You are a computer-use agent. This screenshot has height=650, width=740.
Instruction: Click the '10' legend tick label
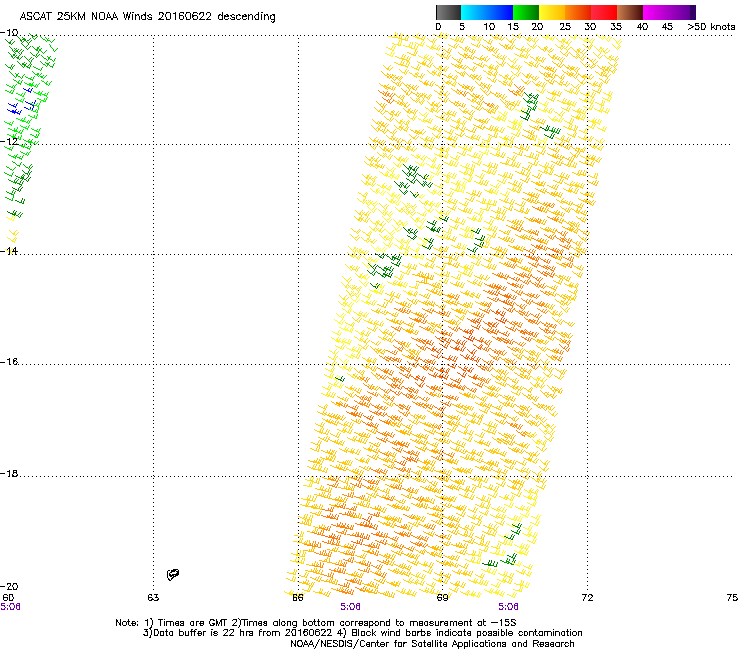(x=489, y=27)
